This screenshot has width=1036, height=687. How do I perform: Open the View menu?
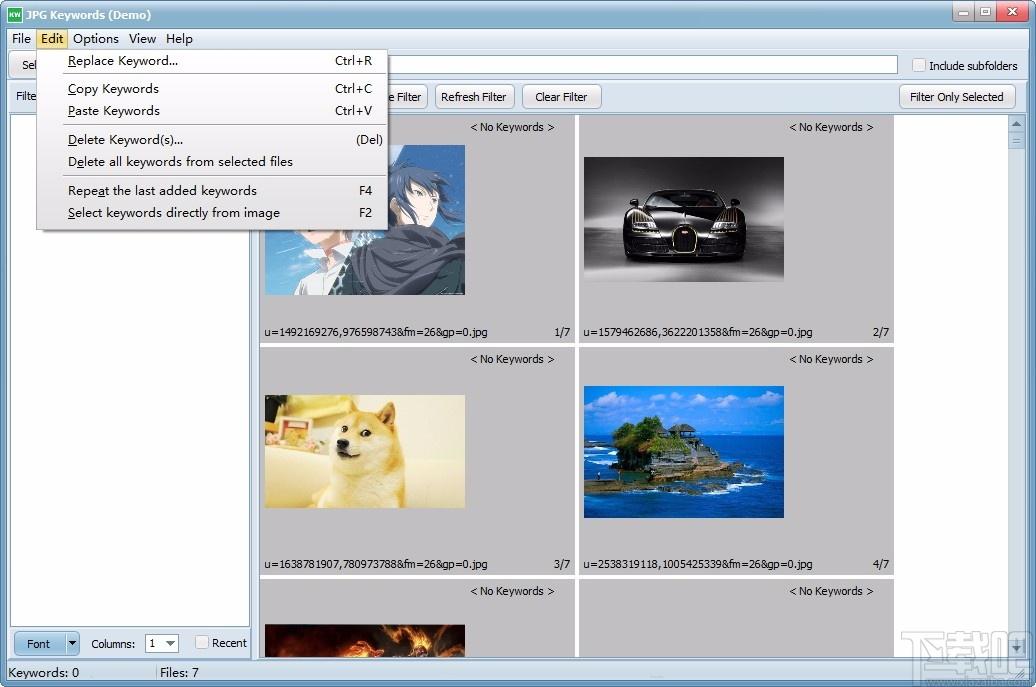click(142, 39)
